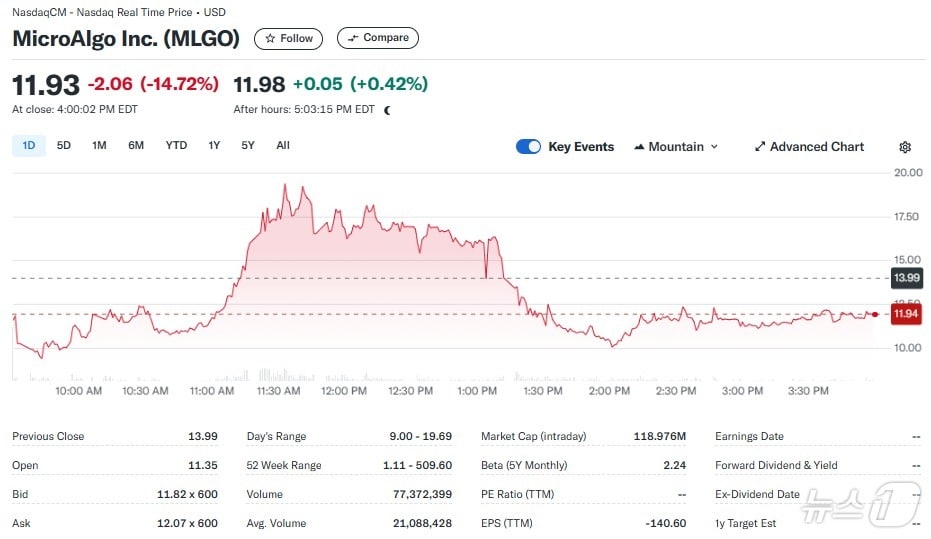This screenshot has width=931, height=539.
Task: Click the Advanced Chart expand icon
Action: (760, 147)
